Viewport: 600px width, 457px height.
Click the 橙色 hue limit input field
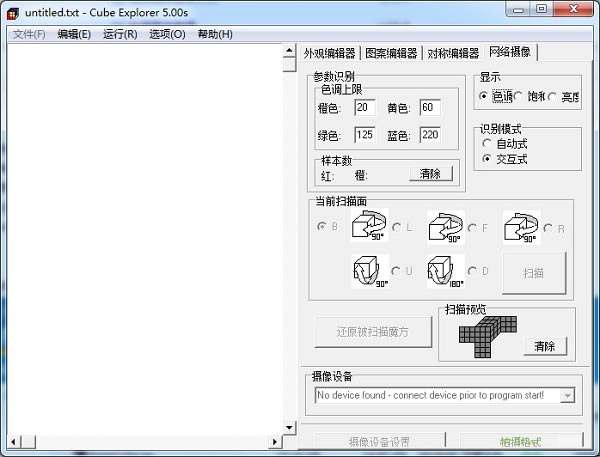364,108
